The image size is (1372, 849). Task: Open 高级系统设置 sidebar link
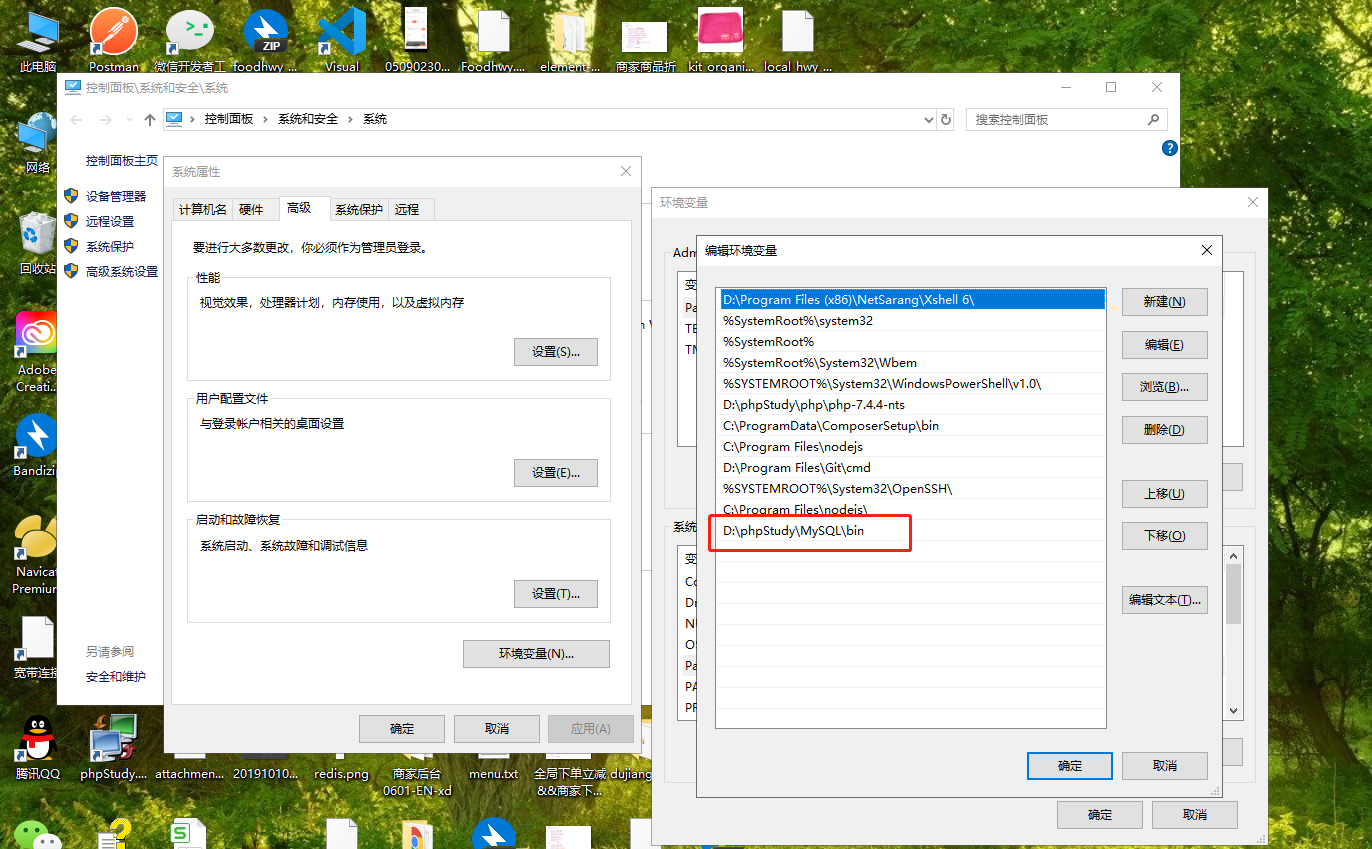point(122,271)
